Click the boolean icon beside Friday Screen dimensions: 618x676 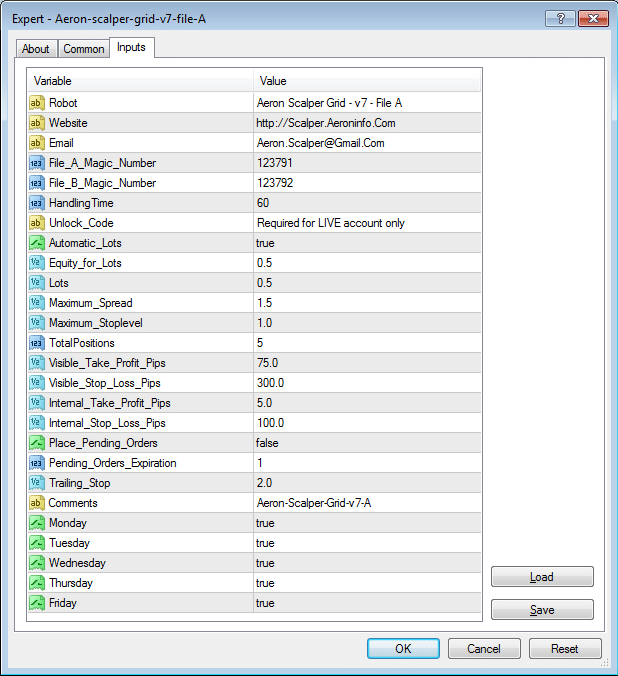point(37,603)
